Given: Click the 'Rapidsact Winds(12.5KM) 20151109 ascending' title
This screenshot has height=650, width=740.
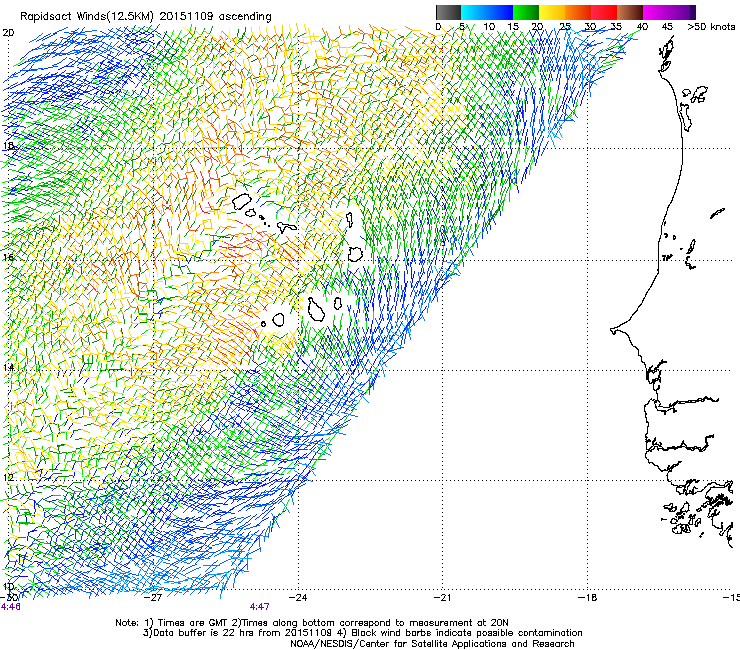Looking at the screenshot, I should tap(146, 17).
